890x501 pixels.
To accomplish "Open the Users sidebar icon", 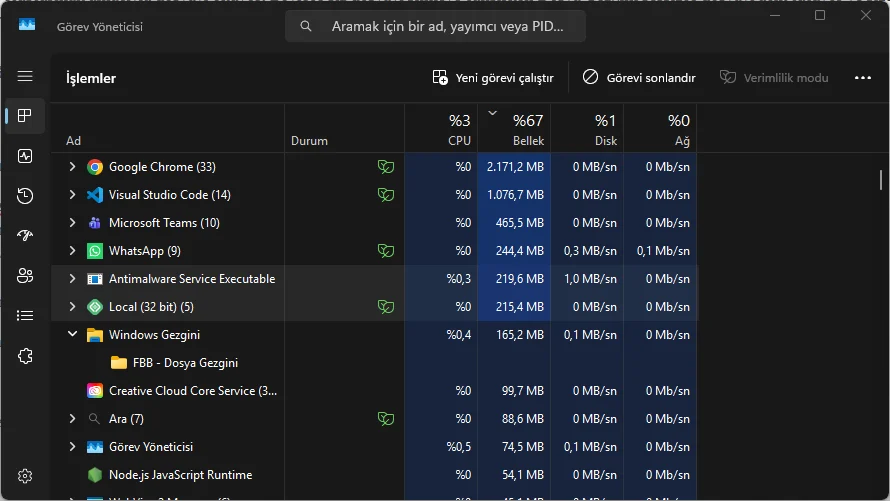I will pyautogui.click(x=25, y=276).
